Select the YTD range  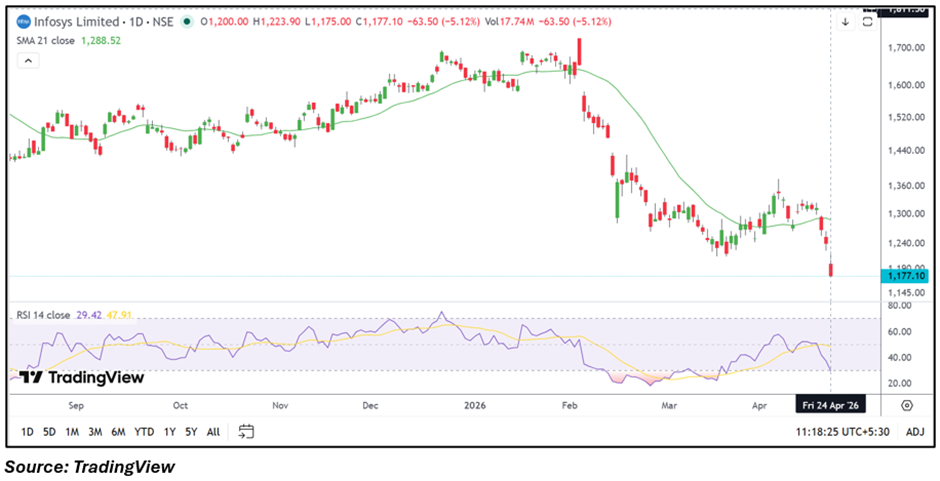point(144,432)
